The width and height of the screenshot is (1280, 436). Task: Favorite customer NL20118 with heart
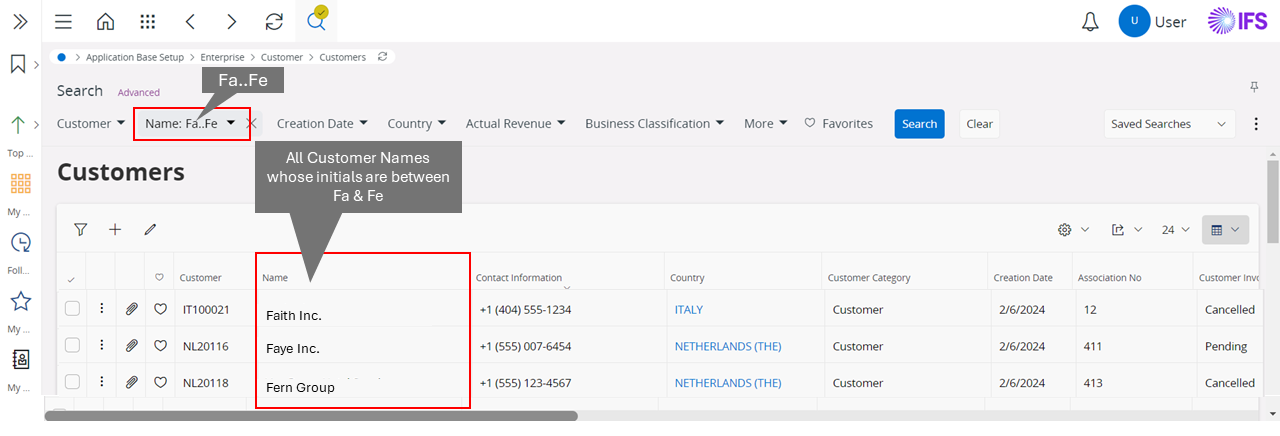160,382
